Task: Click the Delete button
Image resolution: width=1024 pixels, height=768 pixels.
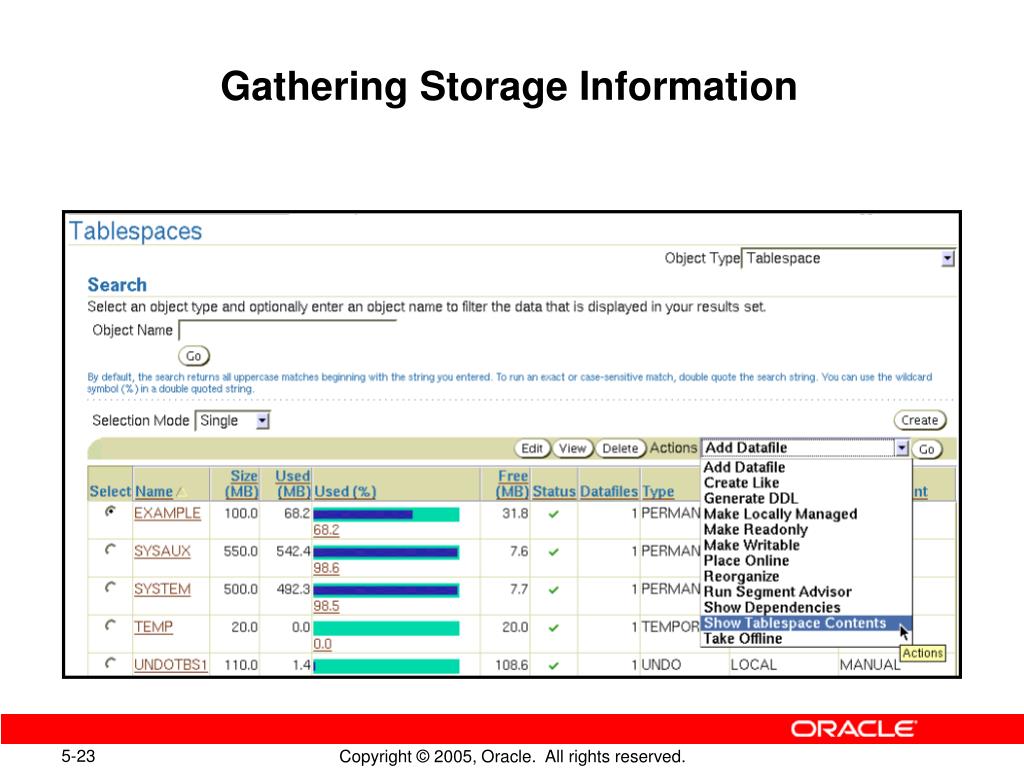Action: [x=620, y=449]
